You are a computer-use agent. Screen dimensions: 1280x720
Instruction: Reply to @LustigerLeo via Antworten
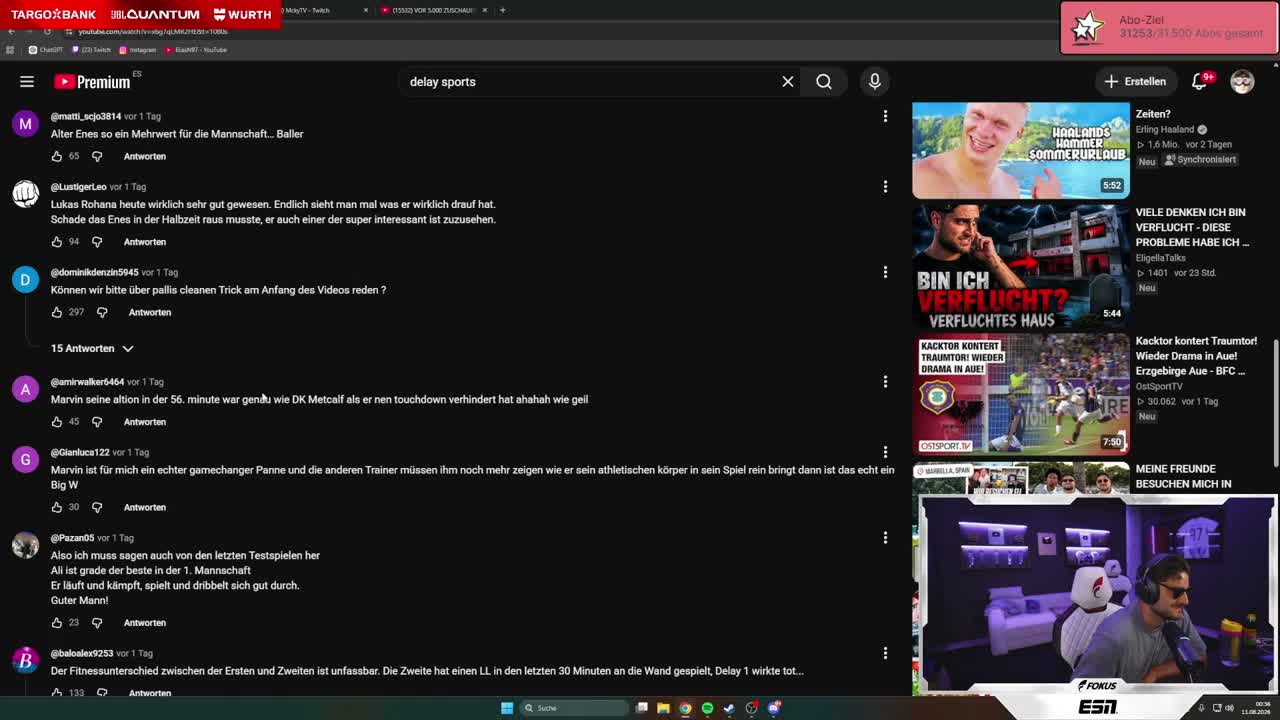click(145, 241)
